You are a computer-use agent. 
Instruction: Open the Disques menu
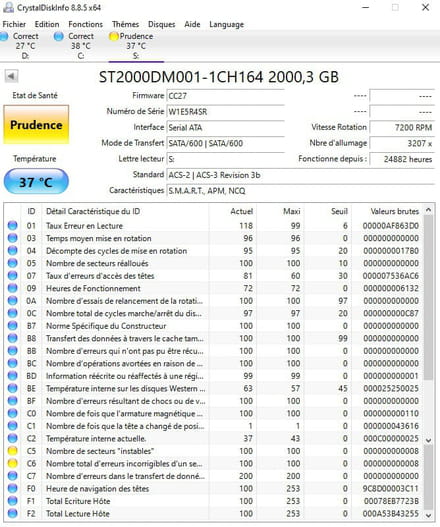pos(162,24)
